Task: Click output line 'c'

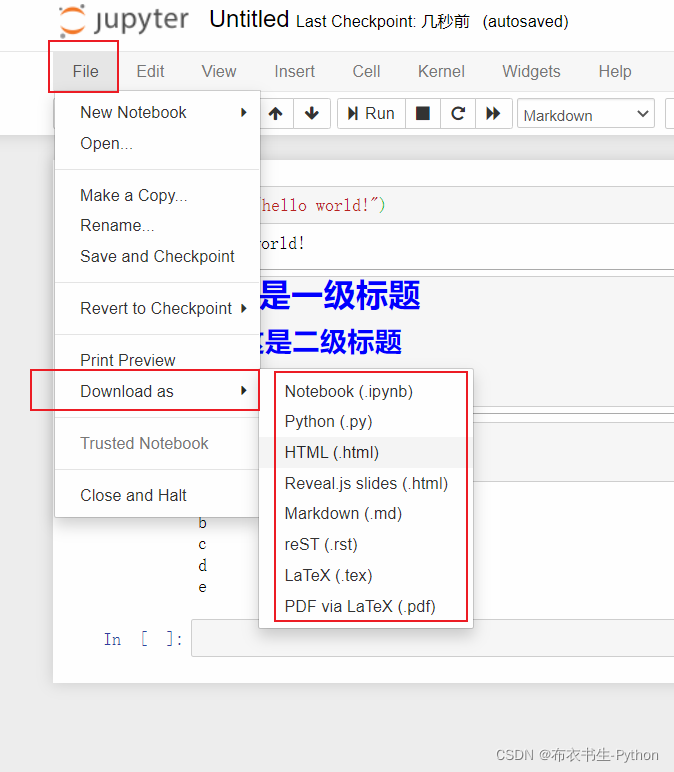Action: tap(202, 545)
